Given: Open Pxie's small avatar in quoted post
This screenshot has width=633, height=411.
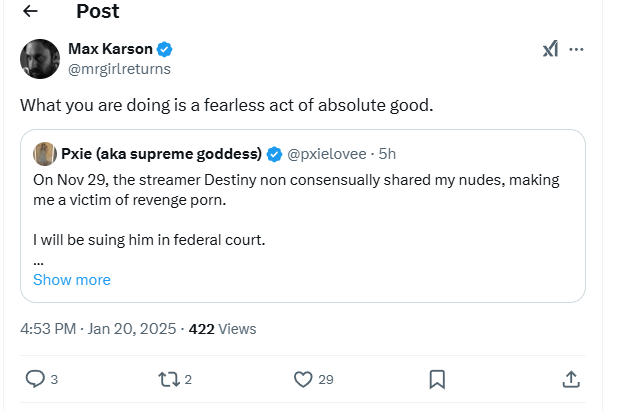Looking at the screenshot, I should click(45, 154).
